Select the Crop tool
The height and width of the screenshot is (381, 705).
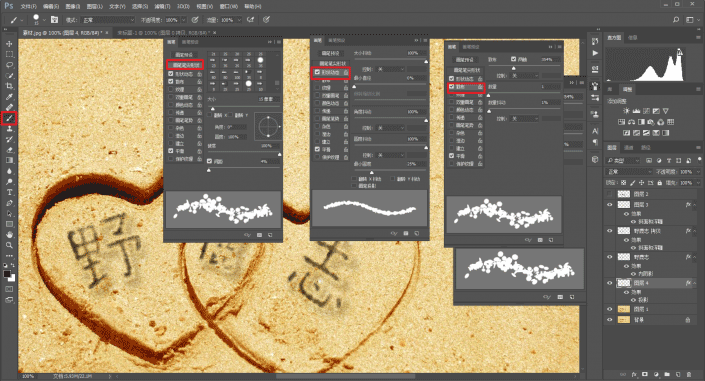(x=9, y=86)
